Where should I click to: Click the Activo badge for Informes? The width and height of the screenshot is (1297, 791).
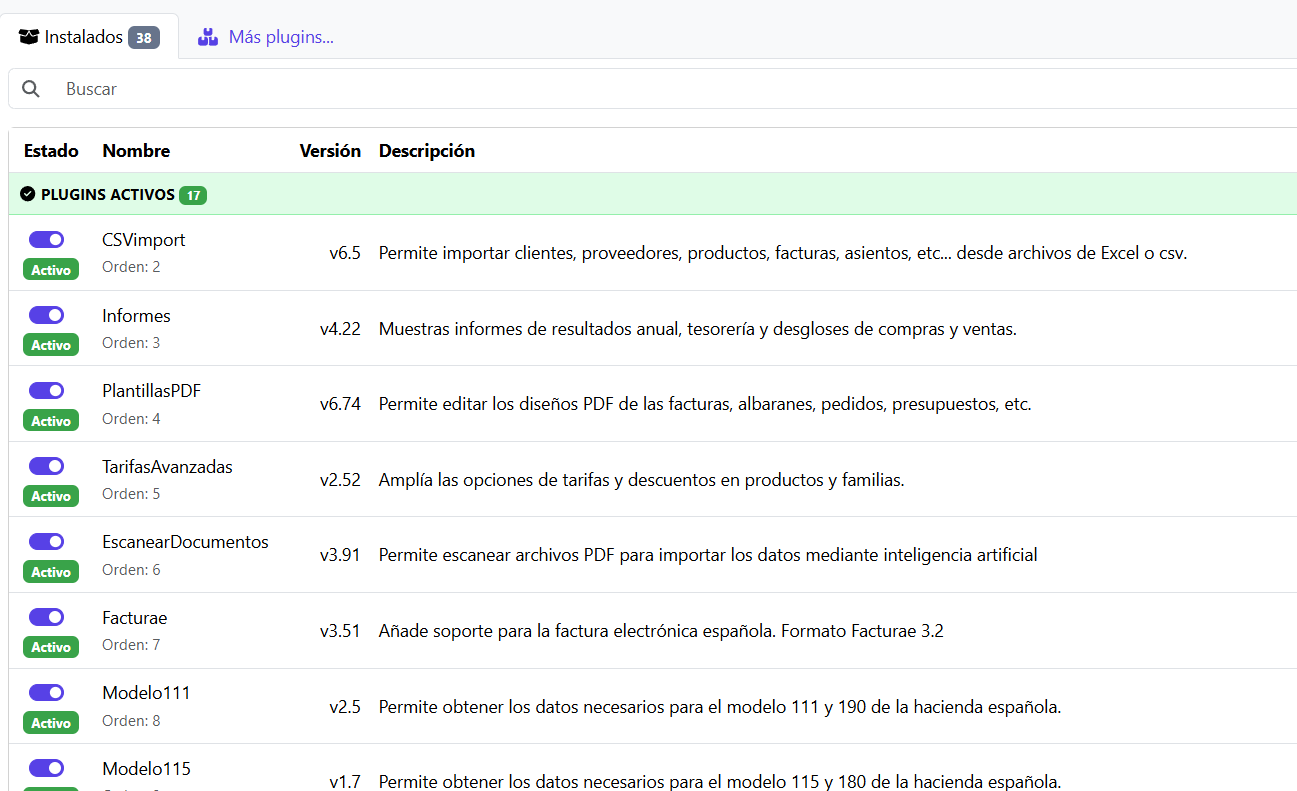[x=51, y=345]
